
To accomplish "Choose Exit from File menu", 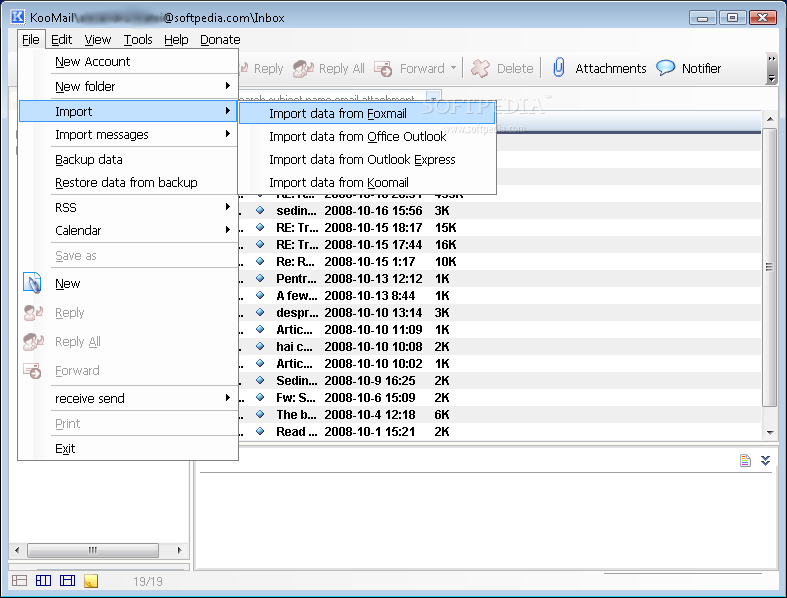I will [x=128, y=448].
